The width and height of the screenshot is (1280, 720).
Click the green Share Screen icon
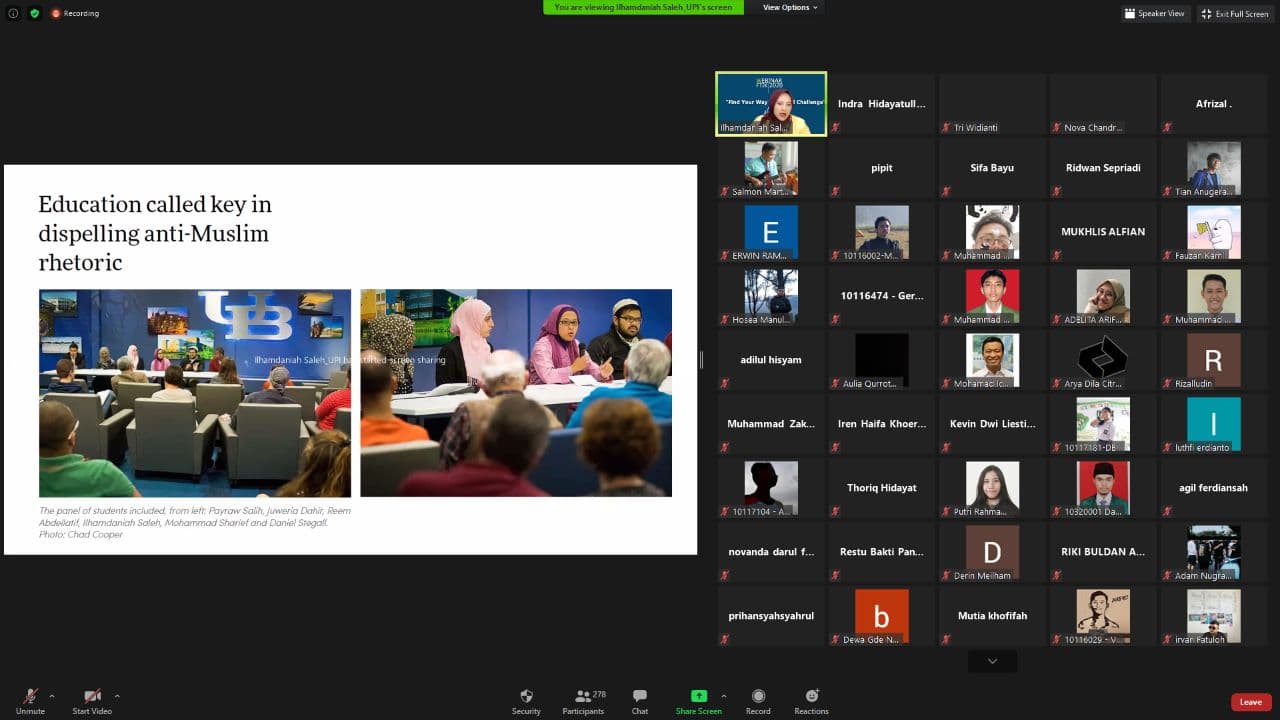(x=698, y=697)
